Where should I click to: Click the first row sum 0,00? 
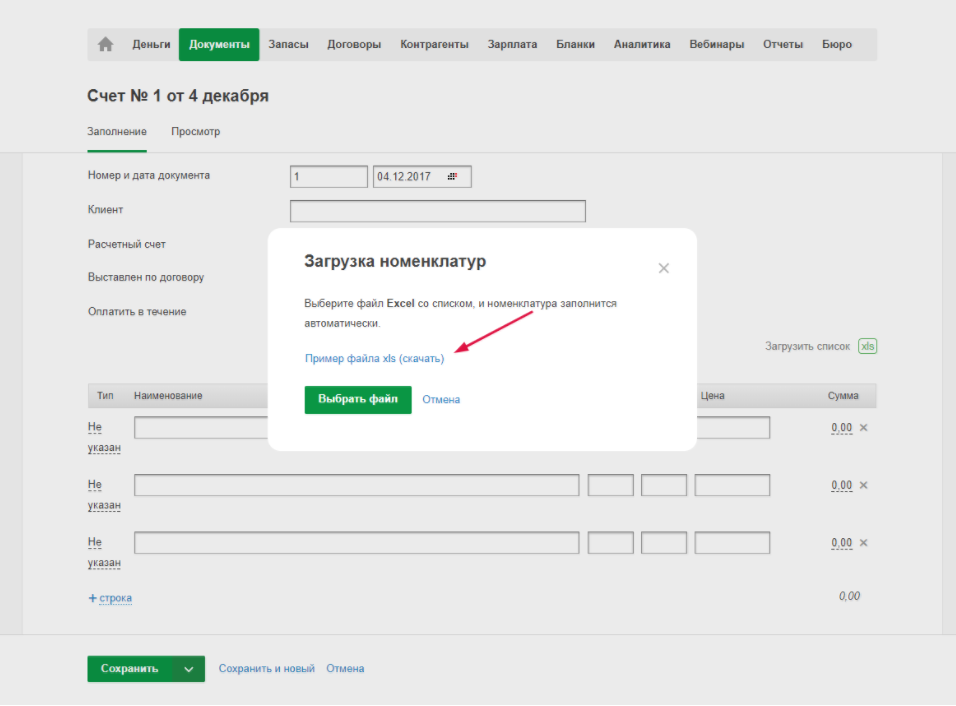click(841, 427)
